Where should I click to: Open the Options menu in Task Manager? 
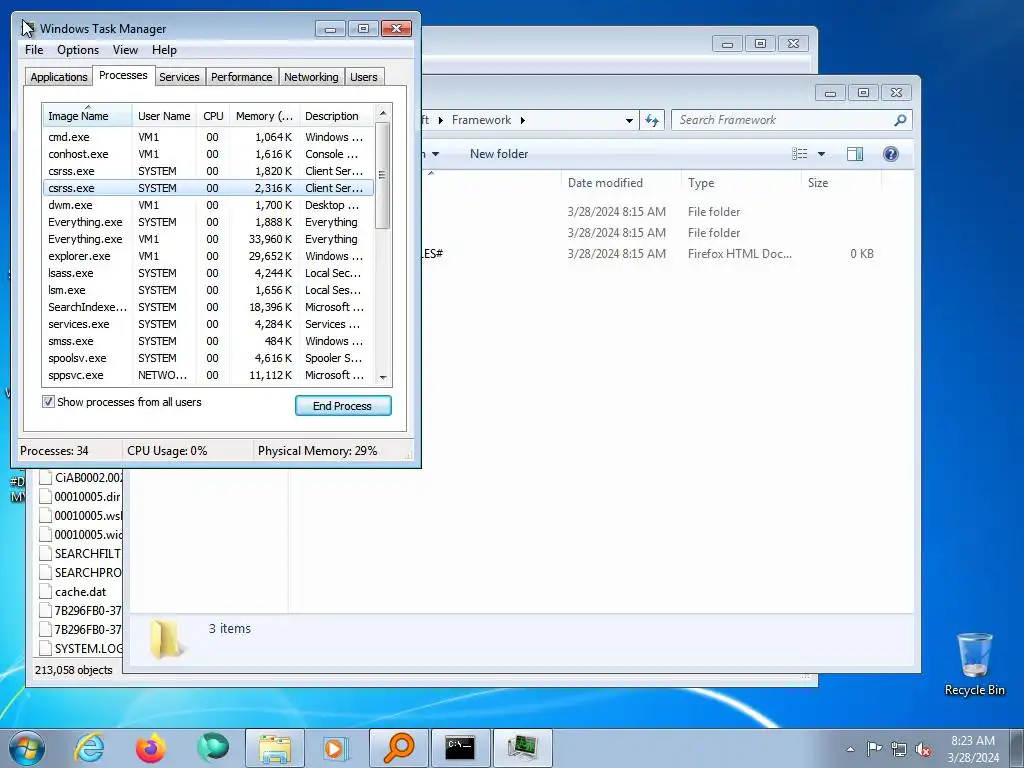(x=78, y=50)
